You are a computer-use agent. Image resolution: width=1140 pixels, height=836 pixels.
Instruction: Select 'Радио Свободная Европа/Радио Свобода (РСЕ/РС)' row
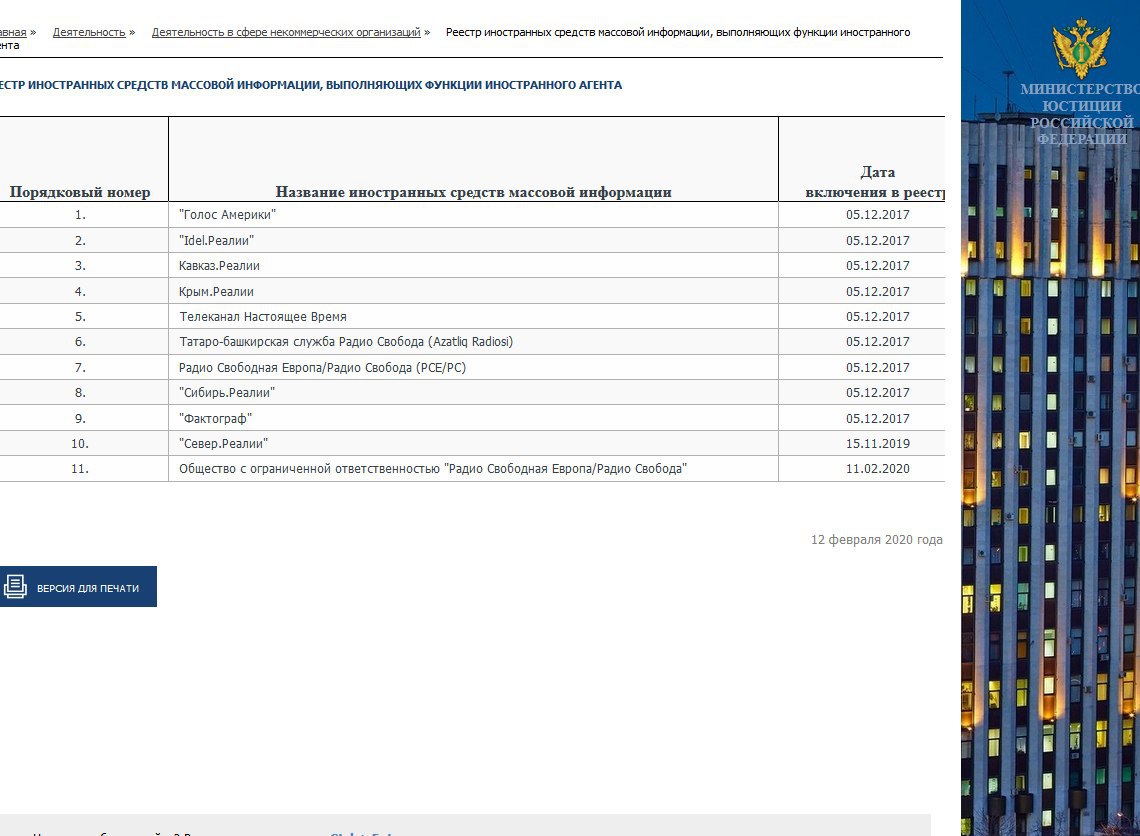tap(473, 368)
